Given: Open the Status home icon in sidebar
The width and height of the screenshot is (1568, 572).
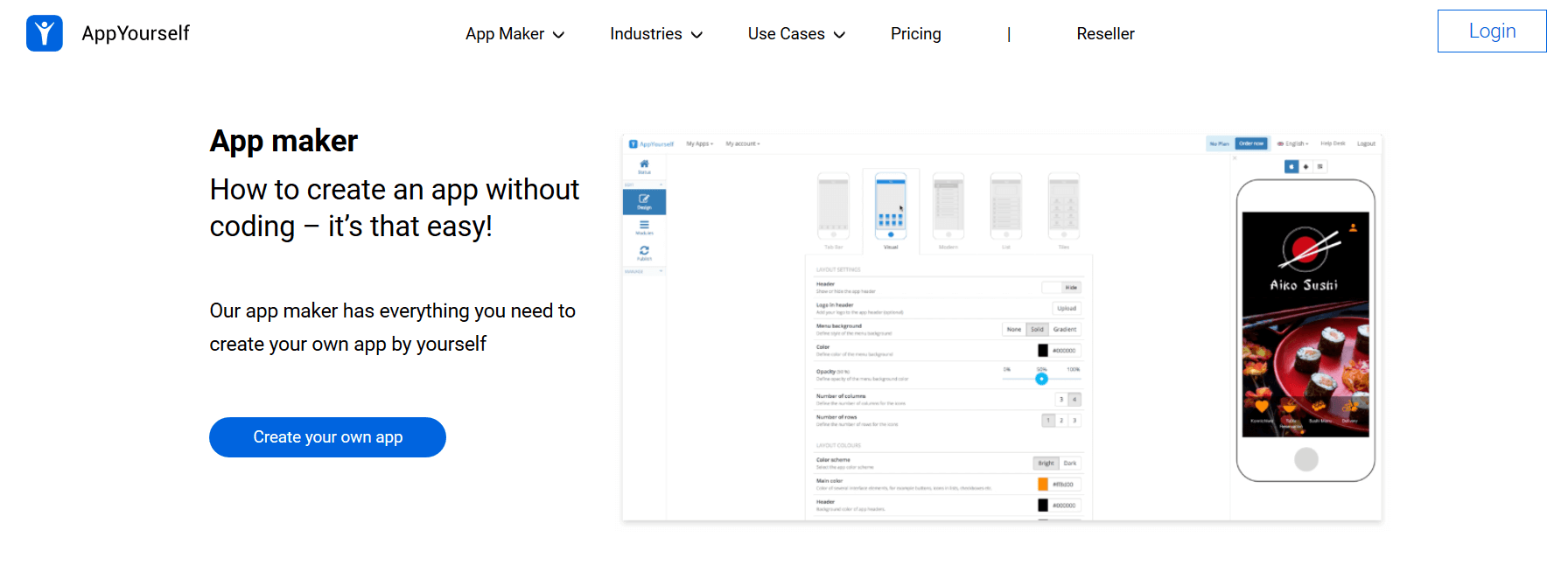Looking at the screenshot, I should pos(644,165).
